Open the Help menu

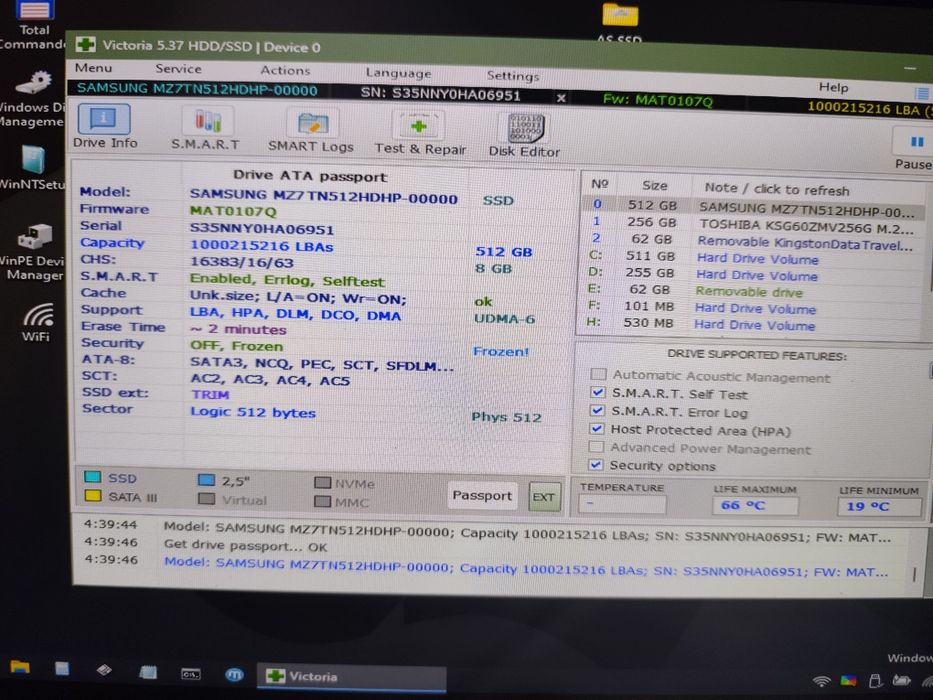pyautogui.click(x=833, y=87)
